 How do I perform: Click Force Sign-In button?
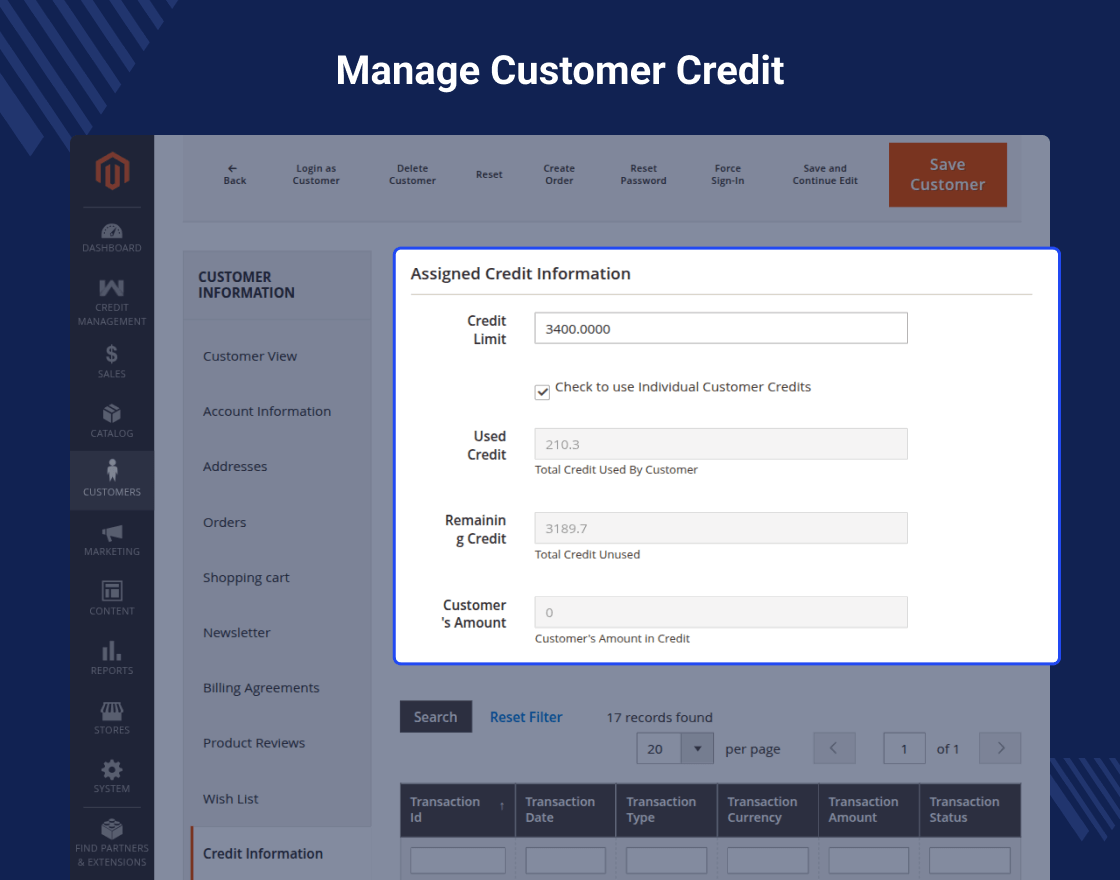(x=727, y=174)
